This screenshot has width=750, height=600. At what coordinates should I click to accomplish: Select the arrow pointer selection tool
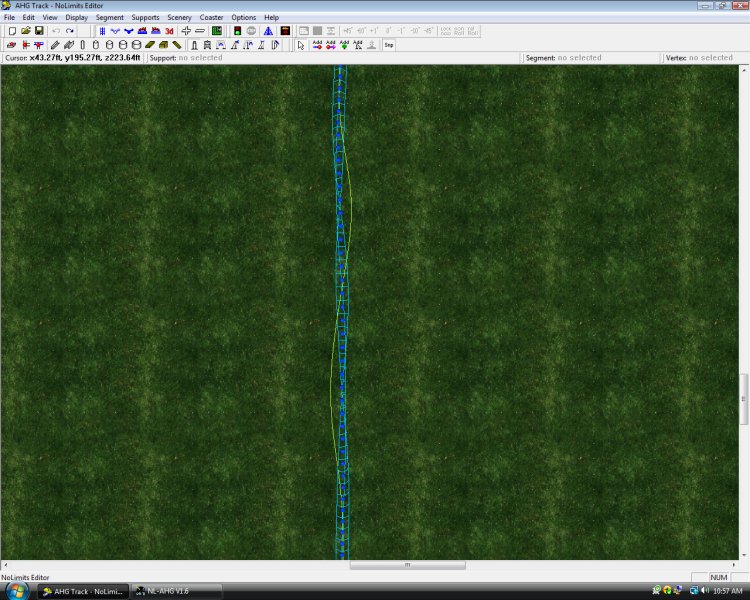(x=301, y=45)
